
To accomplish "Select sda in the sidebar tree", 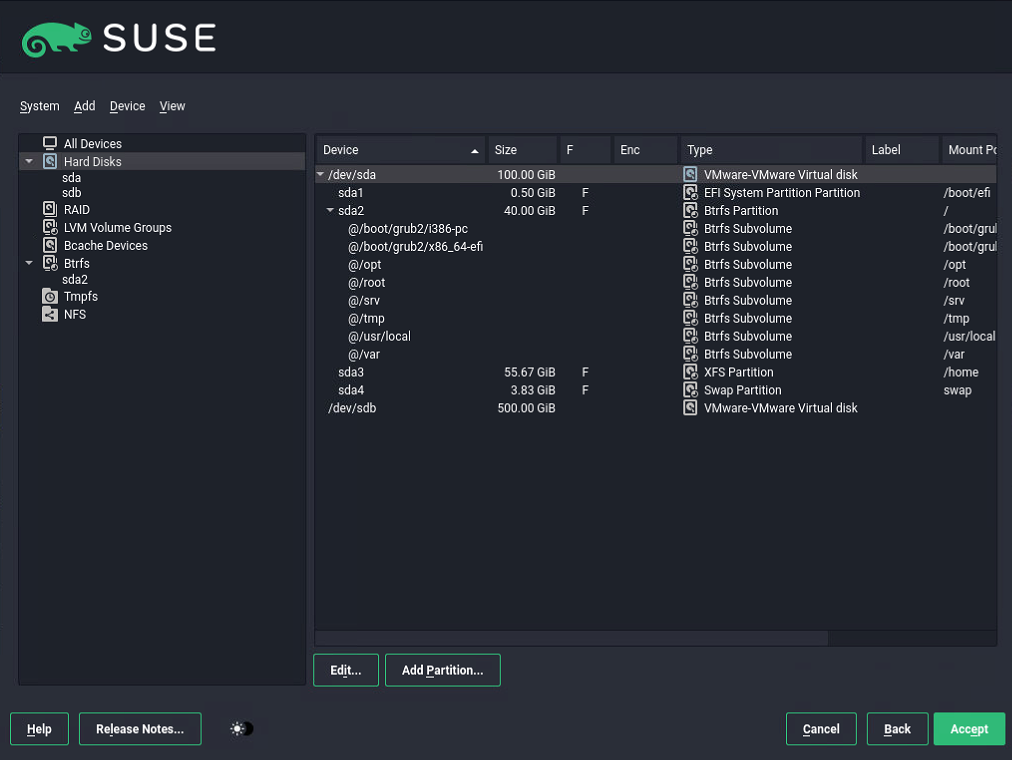I will pyautogui.click(x=72, y=177).
